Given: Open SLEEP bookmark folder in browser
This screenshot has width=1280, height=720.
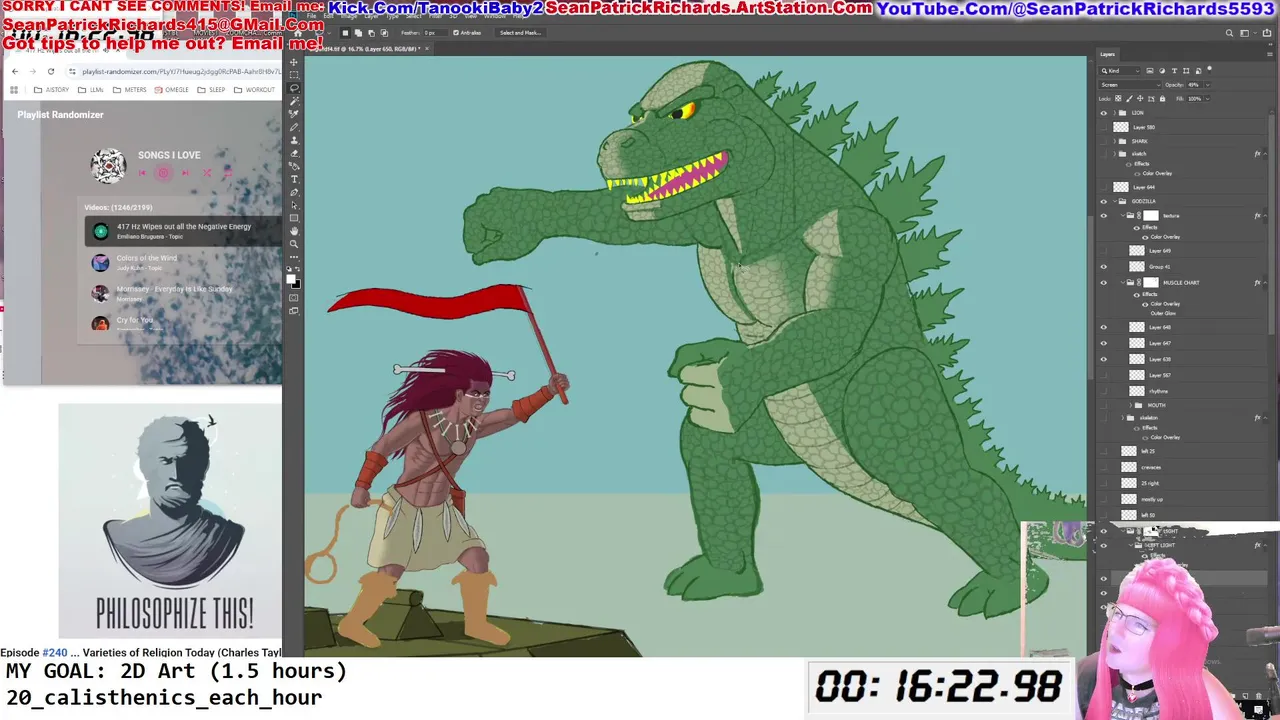Looking at the screenshot, I should (211, 90).
